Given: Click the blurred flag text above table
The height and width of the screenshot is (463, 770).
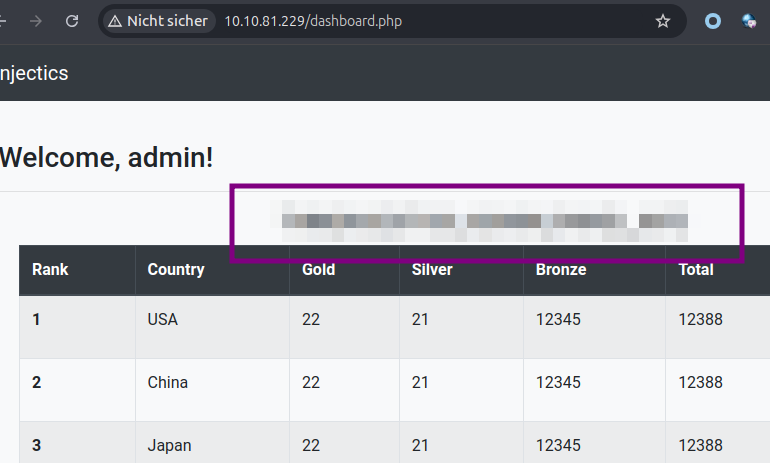Looking at the screenshot, I should click(485, 221).
